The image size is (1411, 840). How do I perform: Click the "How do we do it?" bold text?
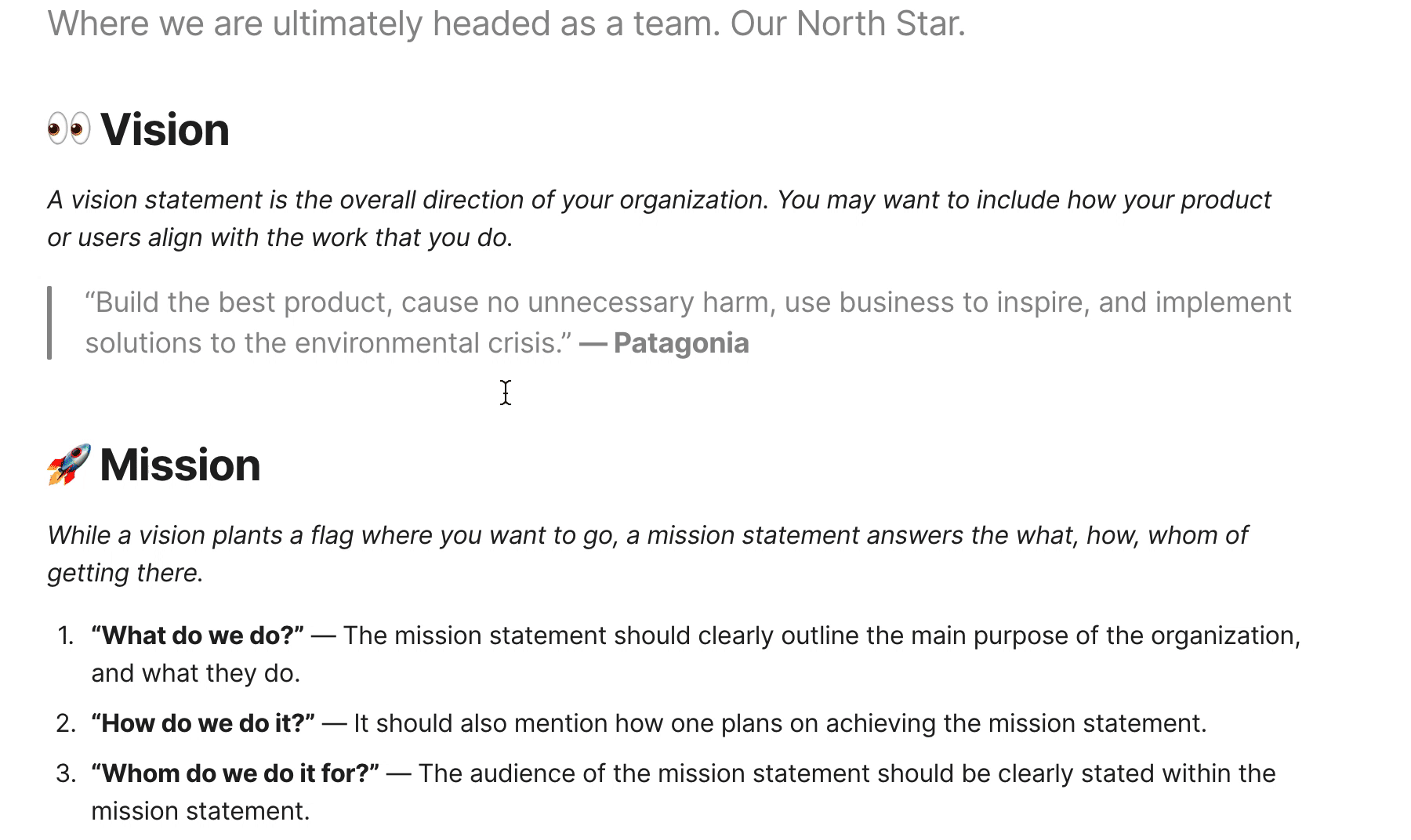coord(203,723)
